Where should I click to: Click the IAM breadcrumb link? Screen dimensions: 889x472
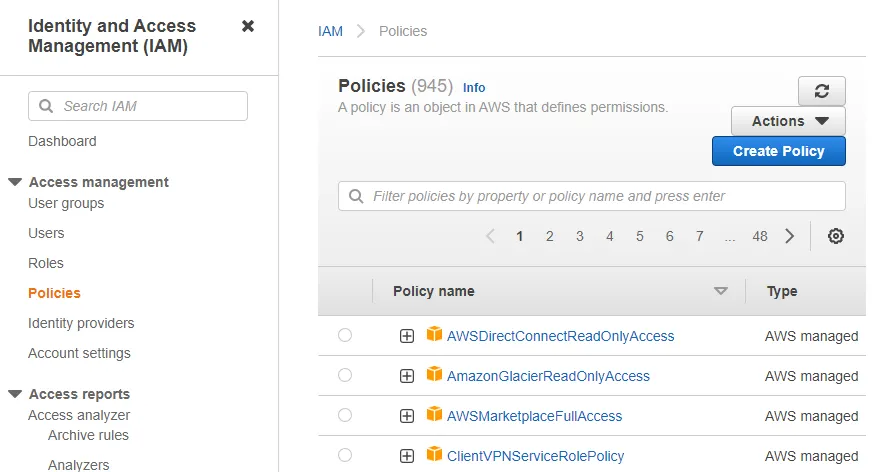[x=331, y=31]
